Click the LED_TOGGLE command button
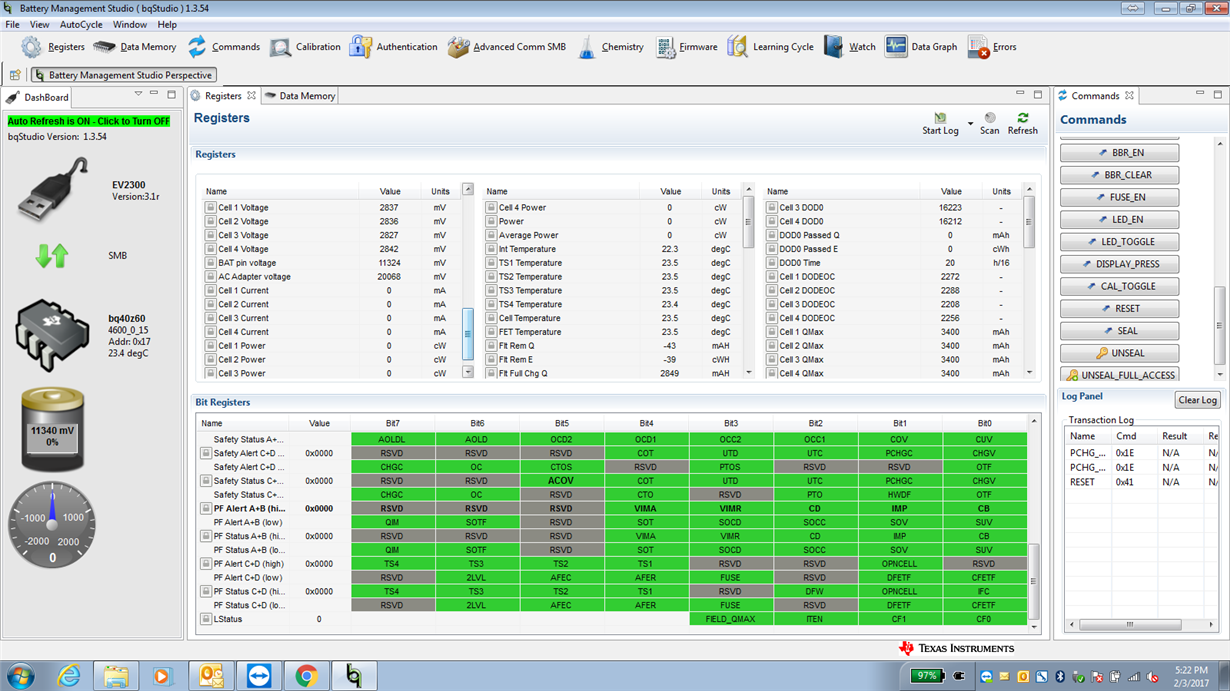 click(1119, 242)
